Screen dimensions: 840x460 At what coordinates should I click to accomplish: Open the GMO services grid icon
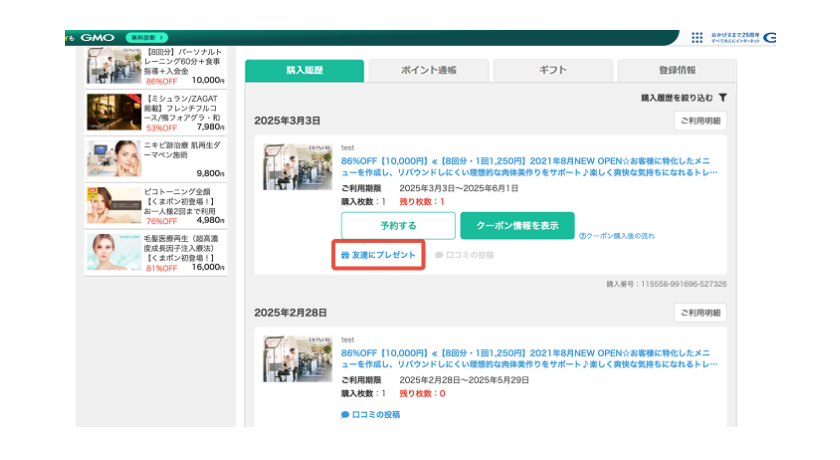696,37
